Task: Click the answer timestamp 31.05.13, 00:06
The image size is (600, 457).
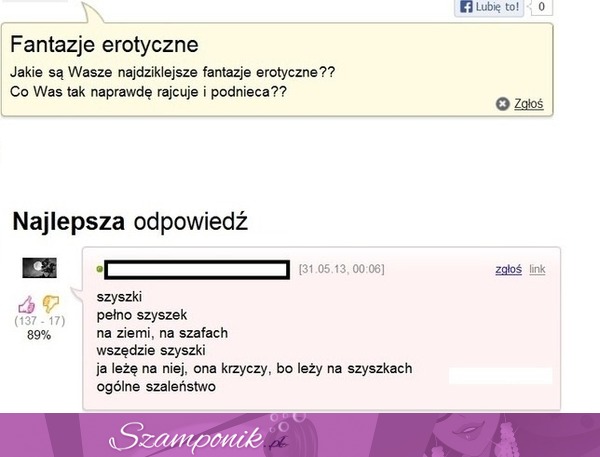Action: coord(341,269)
